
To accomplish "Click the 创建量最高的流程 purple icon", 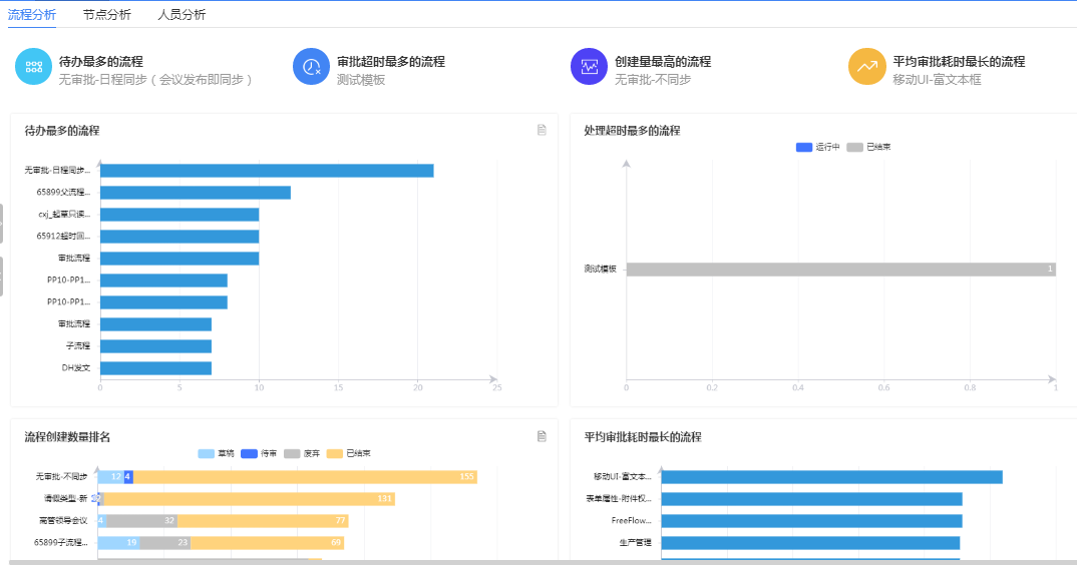I will pyautogui.click(x=589, y=68).
